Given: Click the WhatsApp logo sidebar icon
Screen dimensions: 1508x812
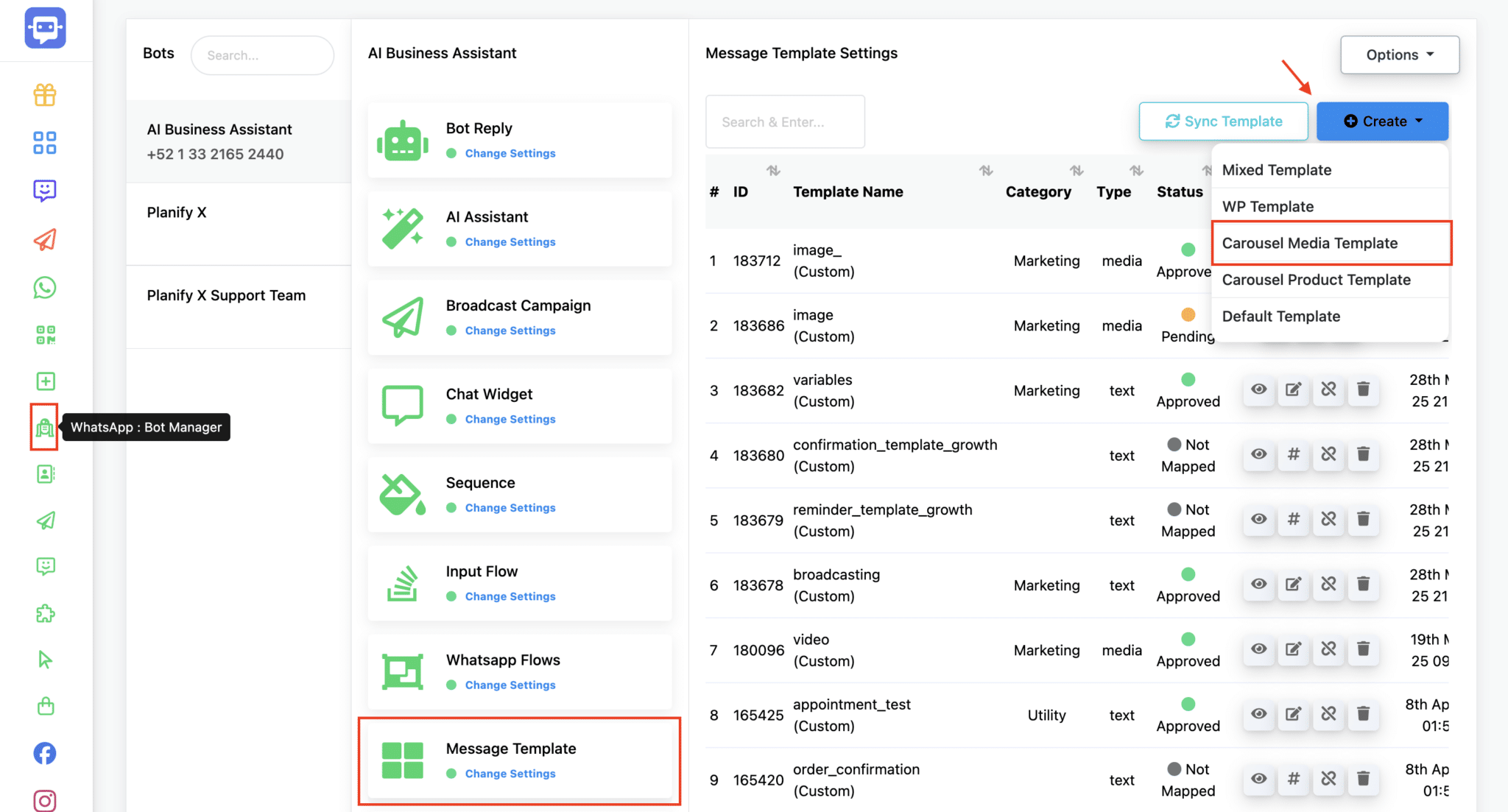Looking at the screenshot, I should pos(45,287).
